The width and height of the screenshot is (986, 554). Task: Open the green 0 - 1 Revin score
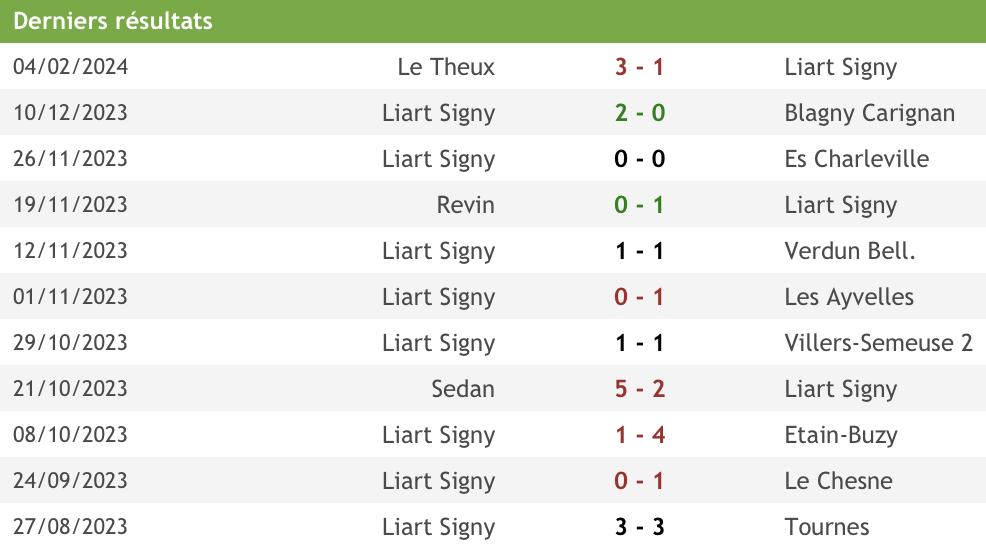[x=640, y=205]
